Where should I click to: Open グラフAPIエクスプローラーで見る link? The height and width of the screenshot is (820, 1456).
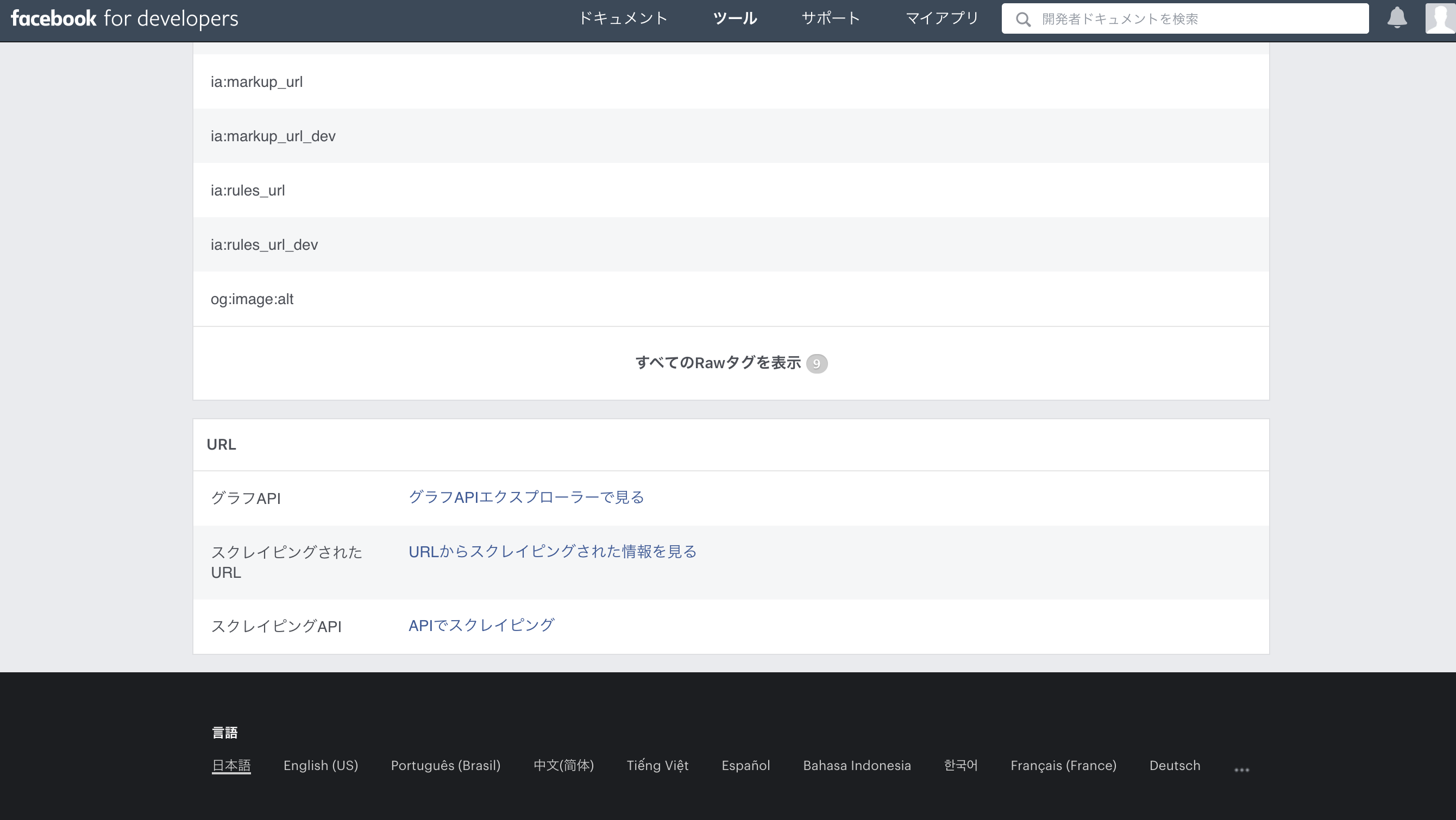point(526,497)
